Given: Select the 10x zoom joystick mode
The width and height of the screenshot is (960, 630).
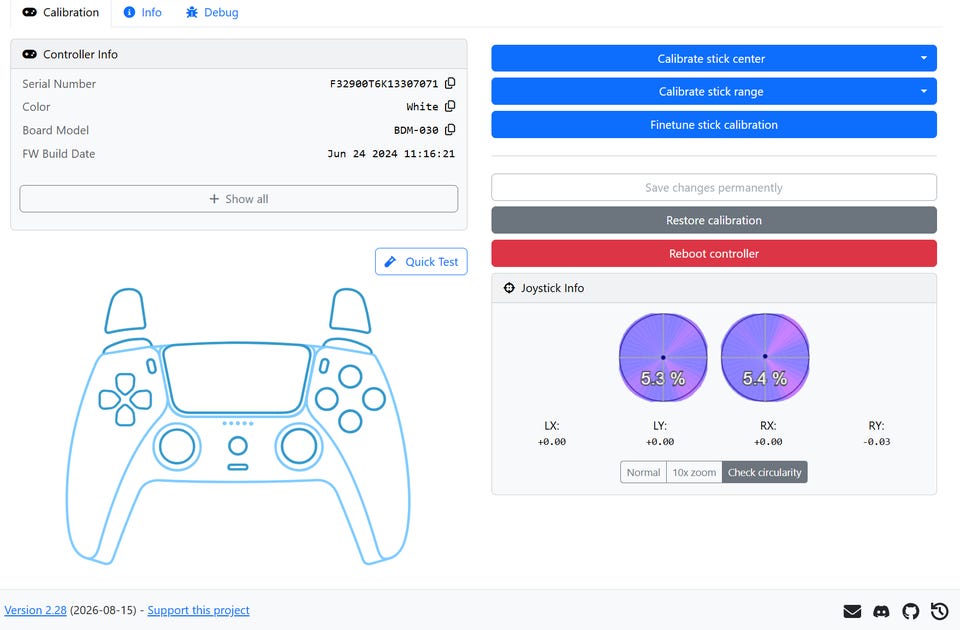Looking at the screenshot, I should click(x=694, y=472).
